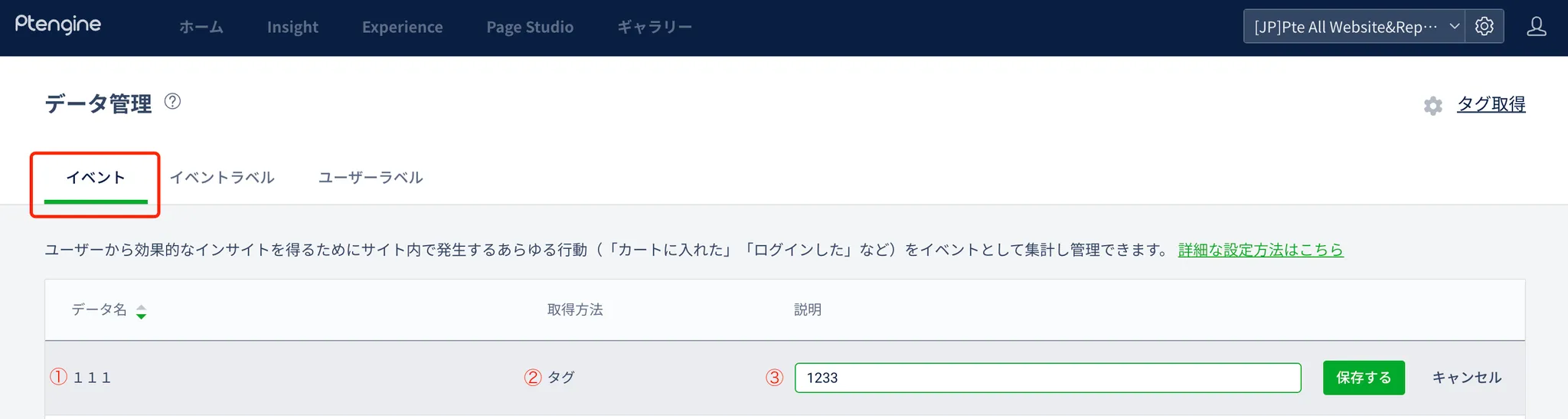
Task: Click the Ptengine logo
Action: (x=58, y=25)
